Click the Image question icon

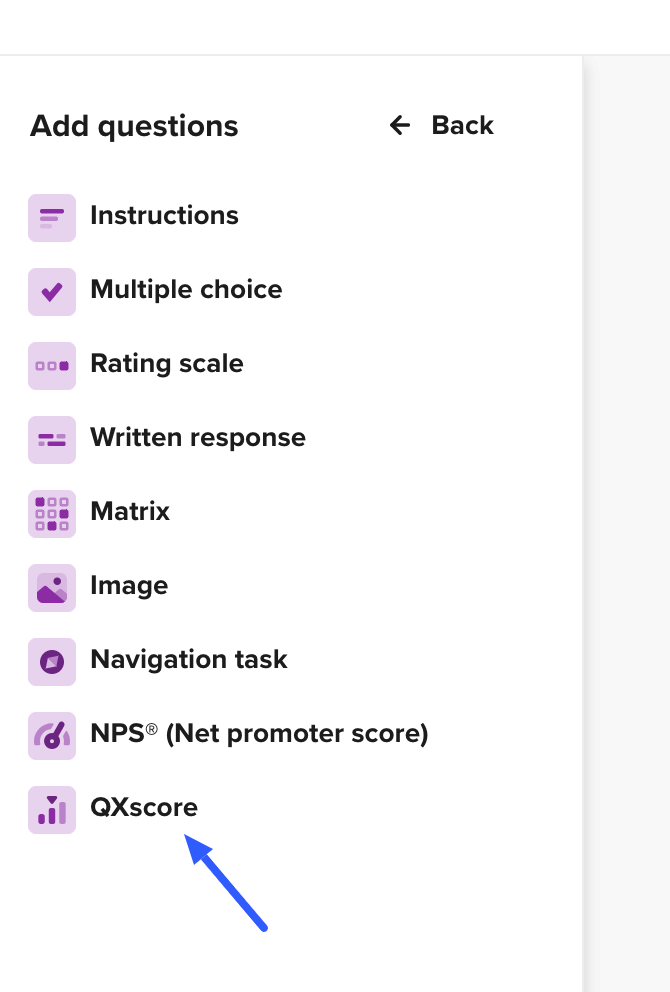pos(52,587)
